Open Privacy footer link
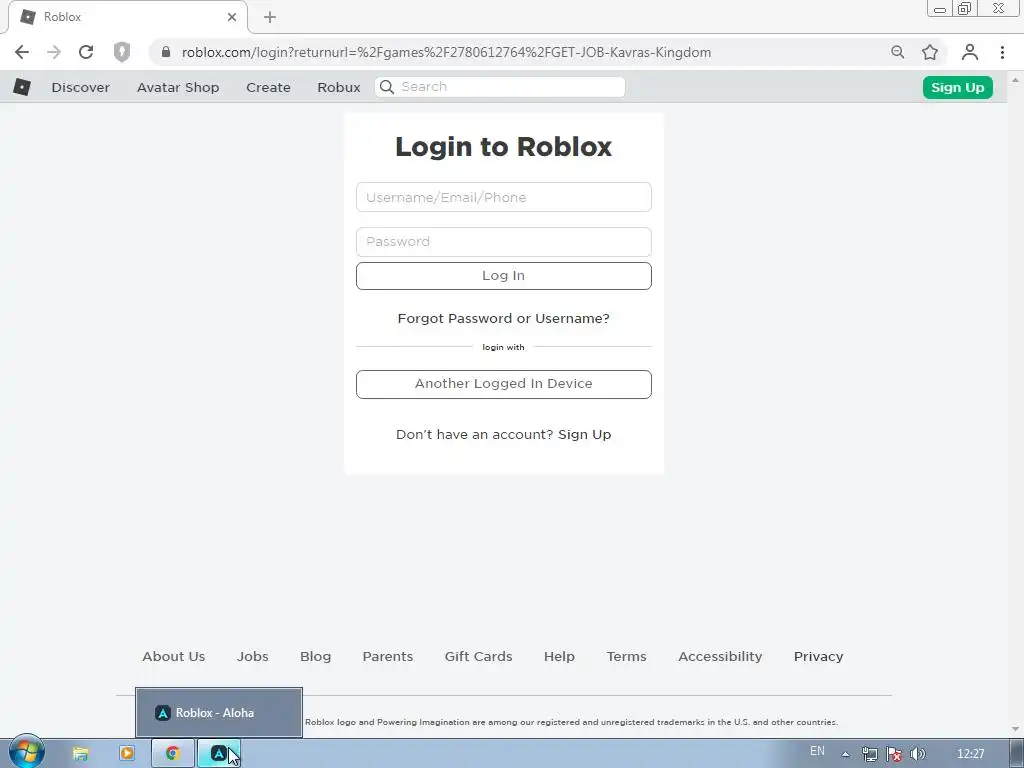Screen dimensions: 1024x768 pos(818,656)
